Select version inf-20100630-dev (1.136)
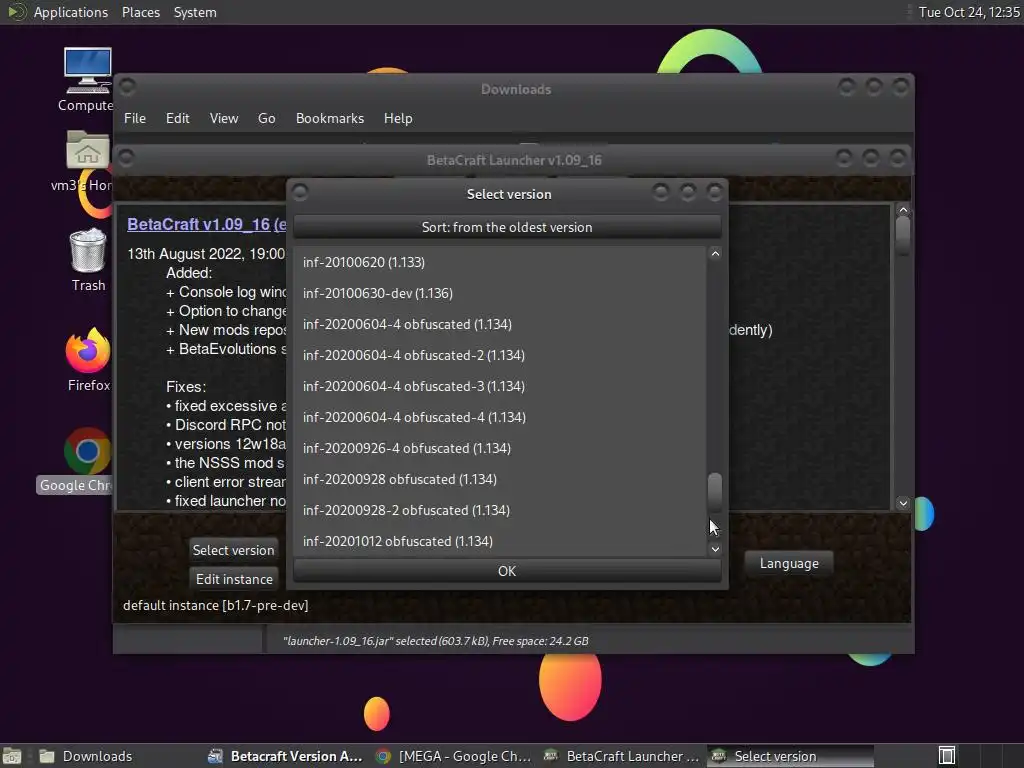Viewport: 1024px width, 768px height. click(x=500, y=293)
